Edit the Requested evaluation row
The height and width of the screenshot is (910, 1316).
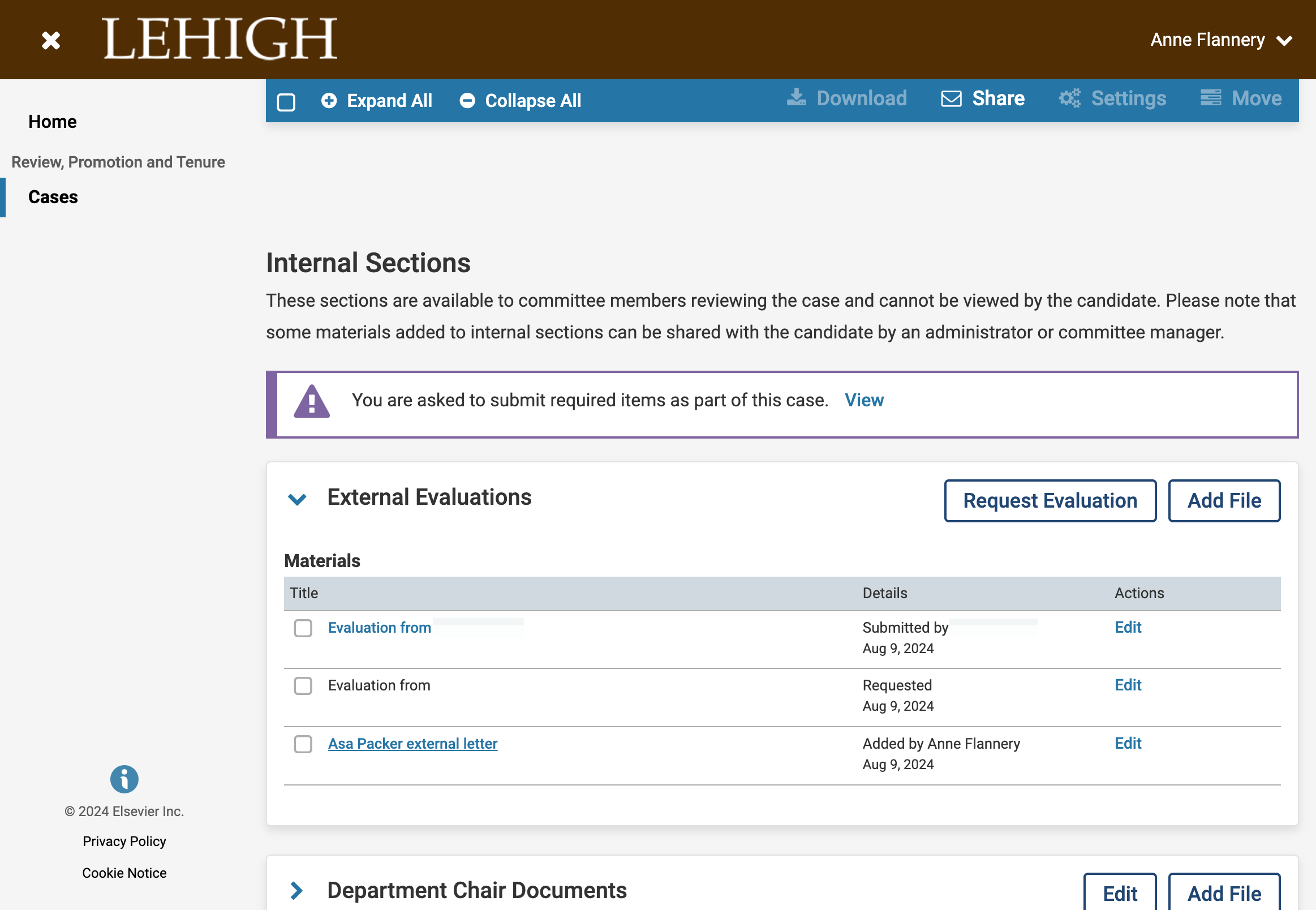coord(1128,685)
